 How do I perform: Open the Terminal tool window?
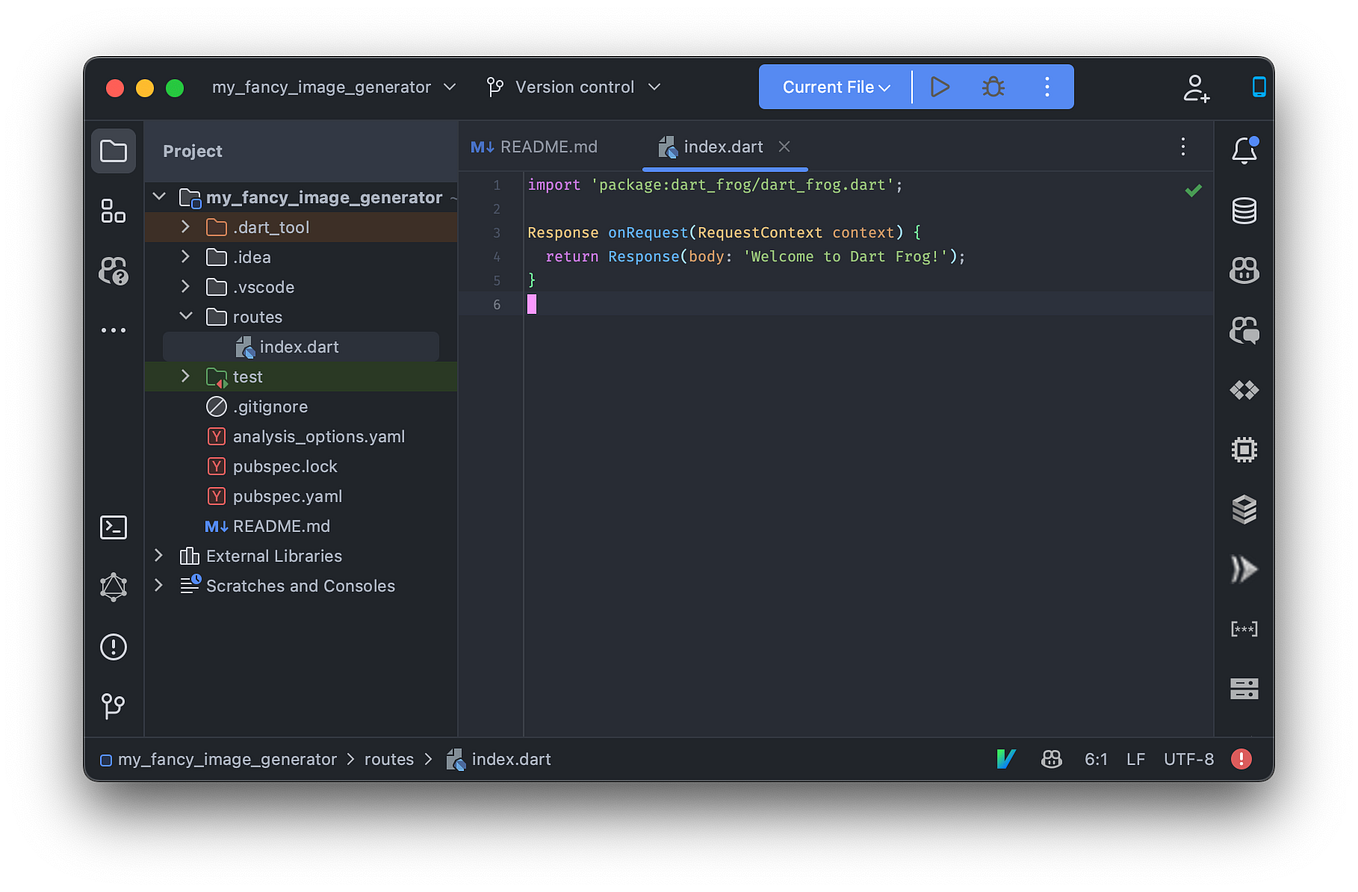pyautogui.click(x=113, y=527)
